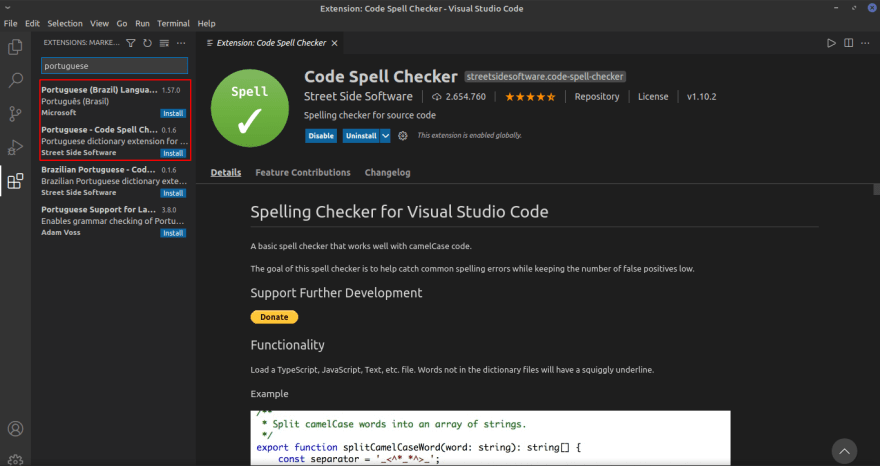Click the details pane vertical scrollbar
This screenshot has width=880, height=466.
876,190
